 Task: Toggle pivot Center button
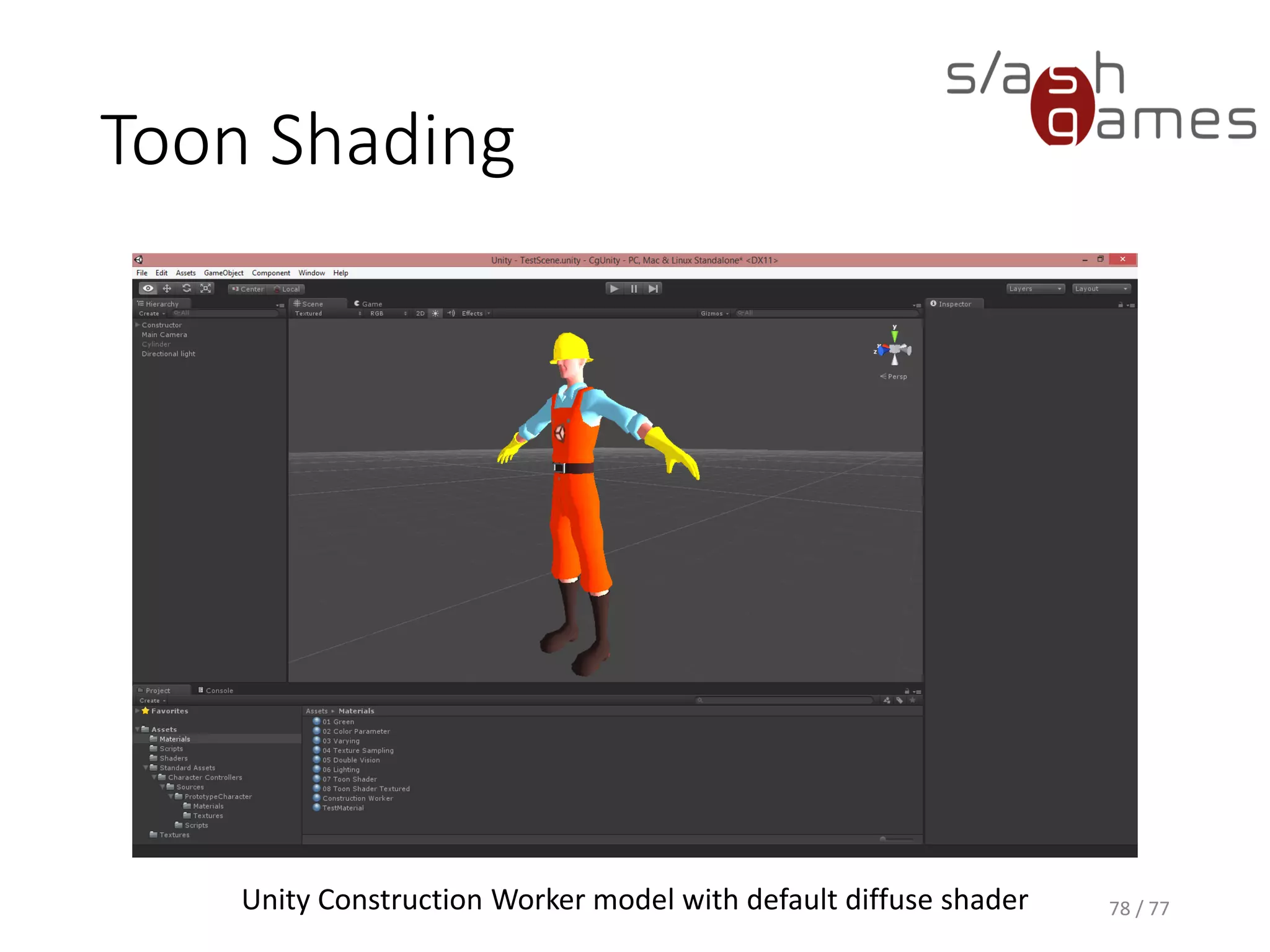pyautogui.click(x=247, y=289)
